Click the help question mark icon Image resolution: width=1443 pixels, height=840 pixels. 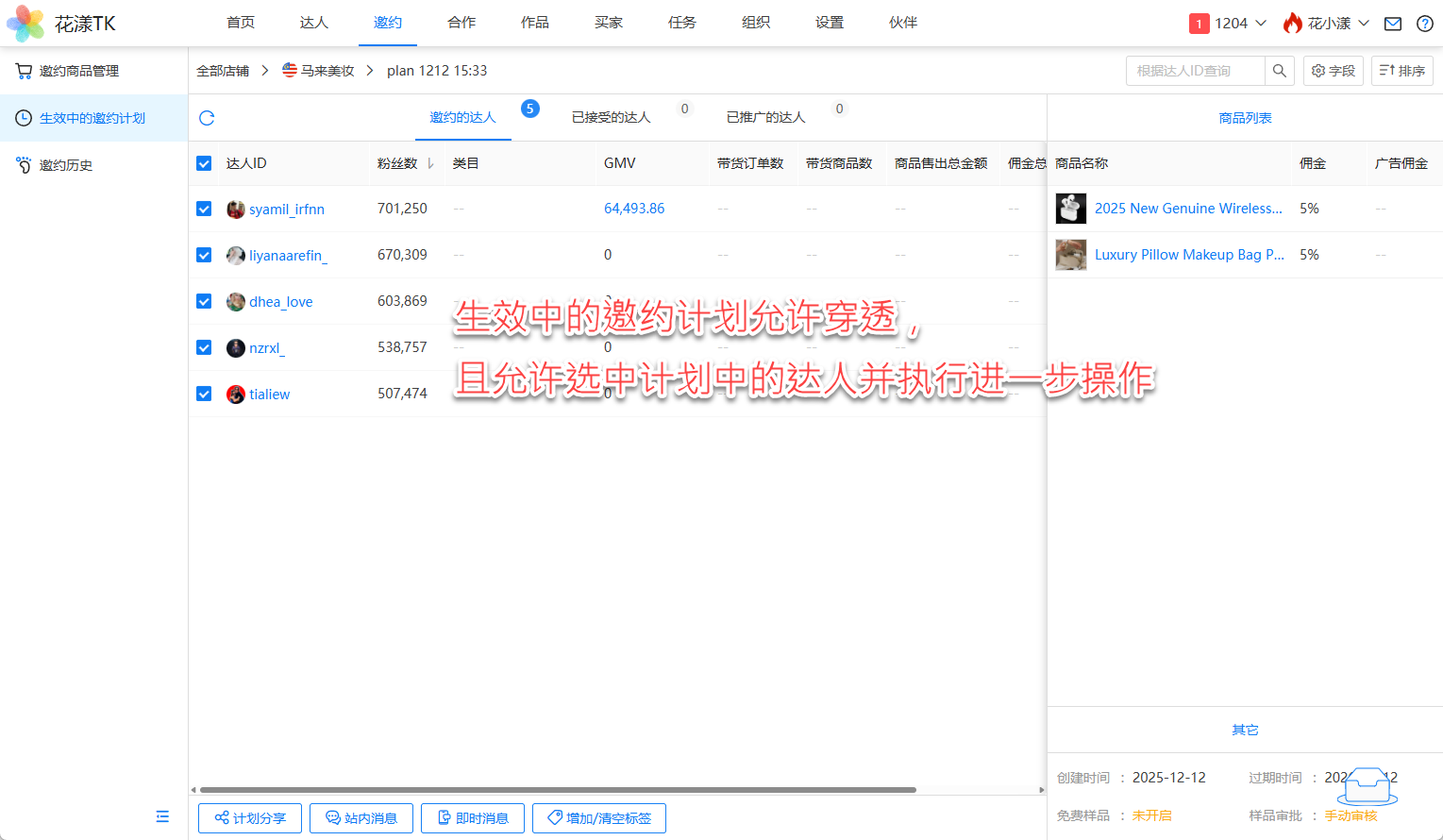coord(1424,24)
